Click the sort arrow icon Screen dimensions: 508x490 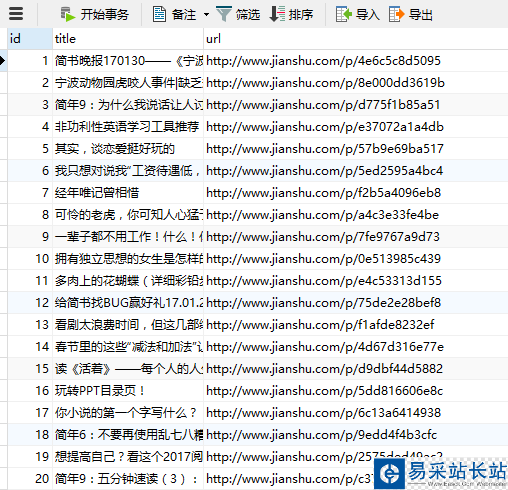tap(277, 14)
